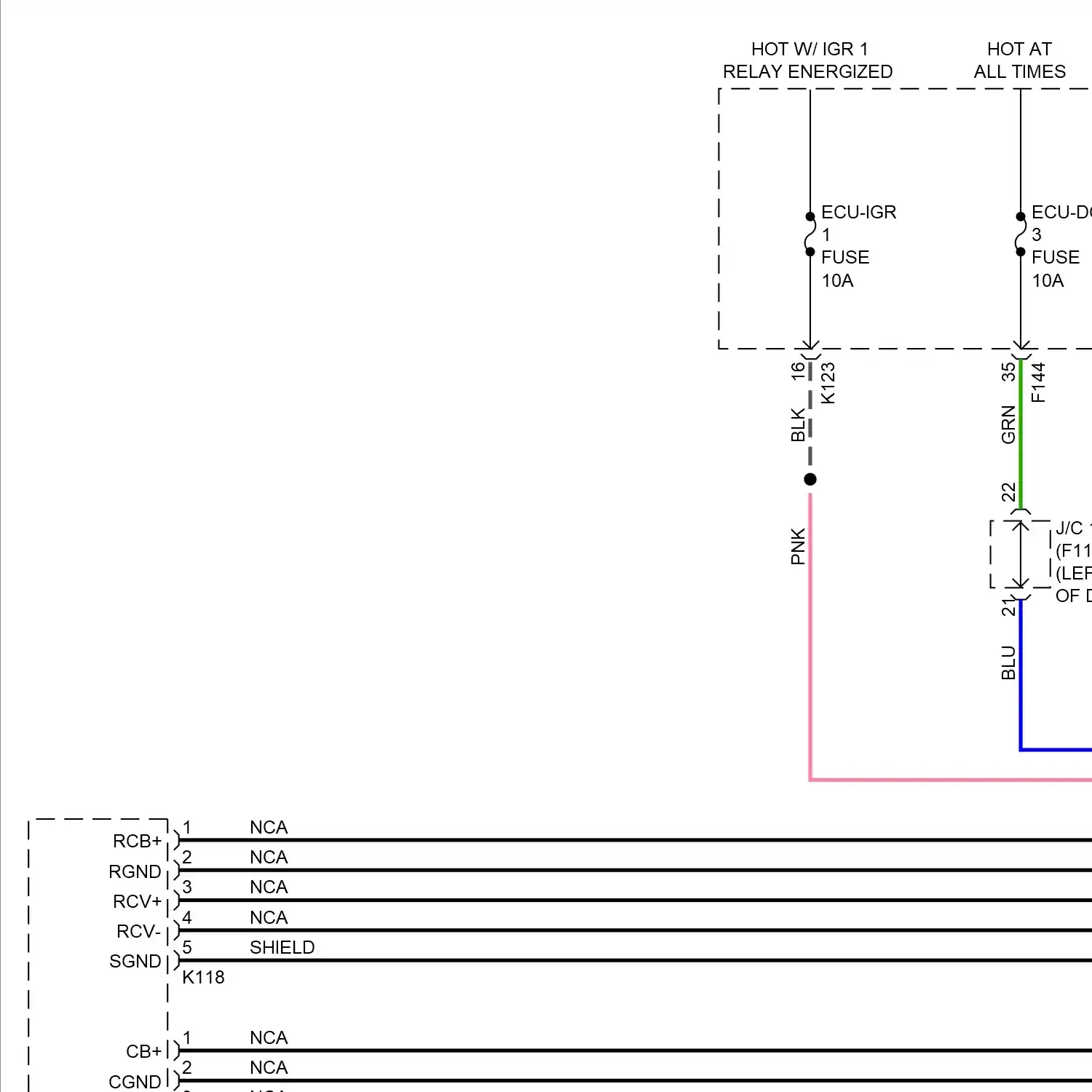Viewport: 1092px width, 1092px height.
Task: Select the 'RELAY ENERGIZED' heading text
Action: click(807, 71)
